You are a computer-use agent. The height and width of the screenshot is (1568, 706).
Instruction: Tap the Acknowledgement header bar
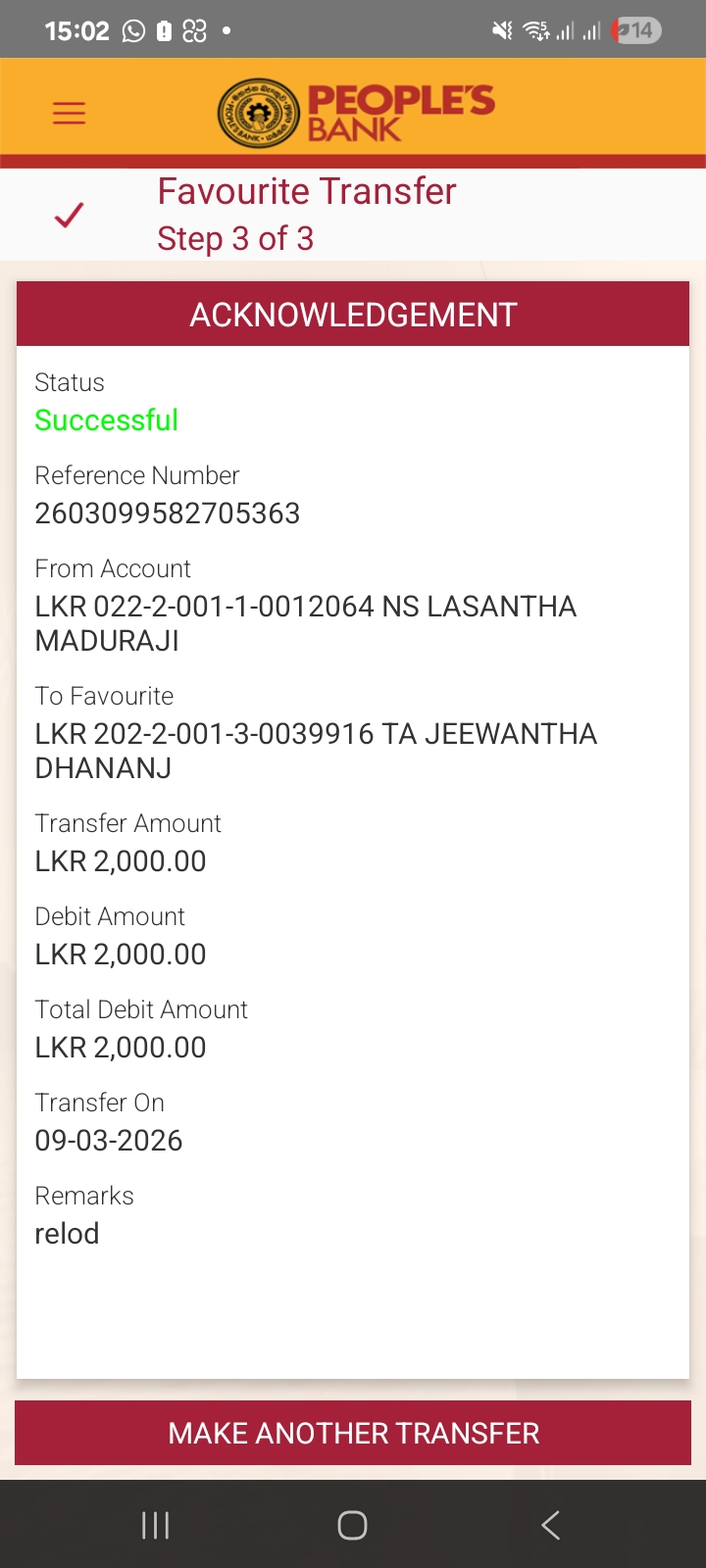coord(353,315)
